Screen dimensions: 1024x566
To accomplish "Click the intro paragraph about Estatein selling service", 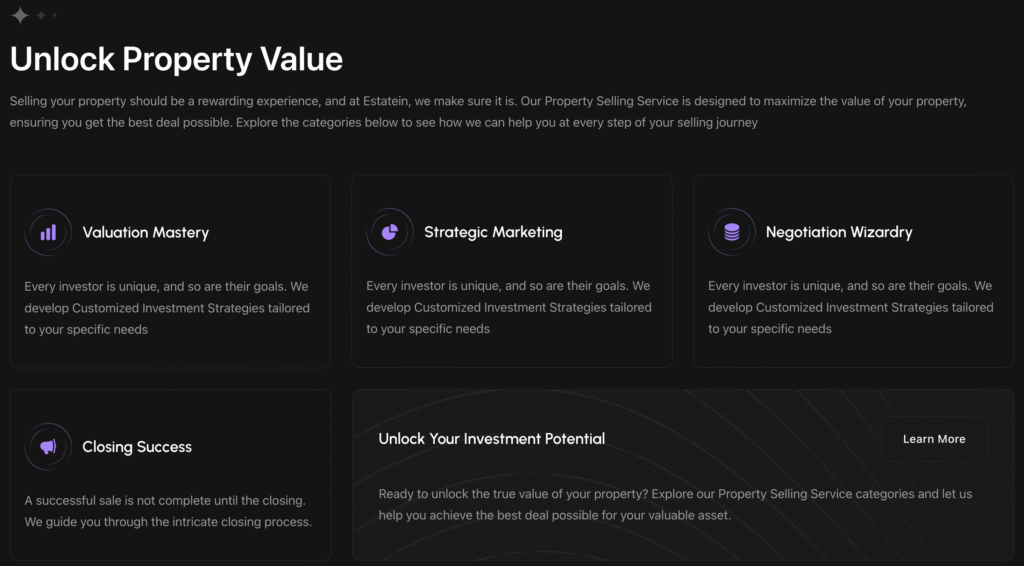I will pyautogui.click(x=488, y=112).
